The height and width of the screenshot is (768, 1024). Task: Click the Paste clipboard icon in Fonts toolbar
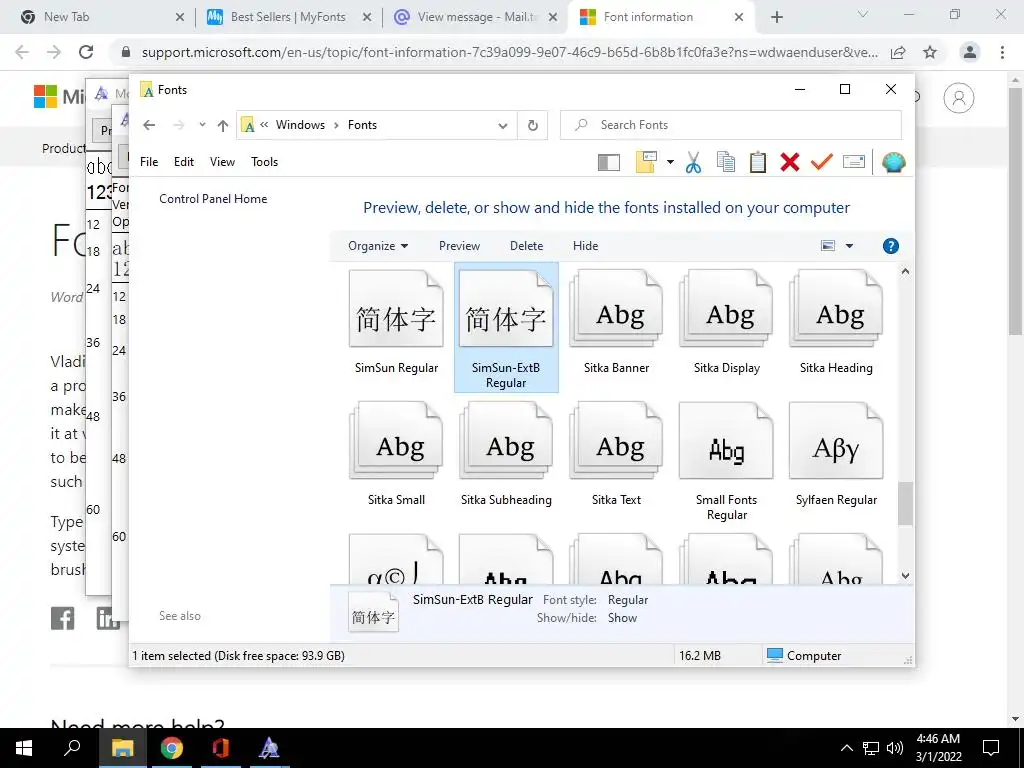pos(758,162)
